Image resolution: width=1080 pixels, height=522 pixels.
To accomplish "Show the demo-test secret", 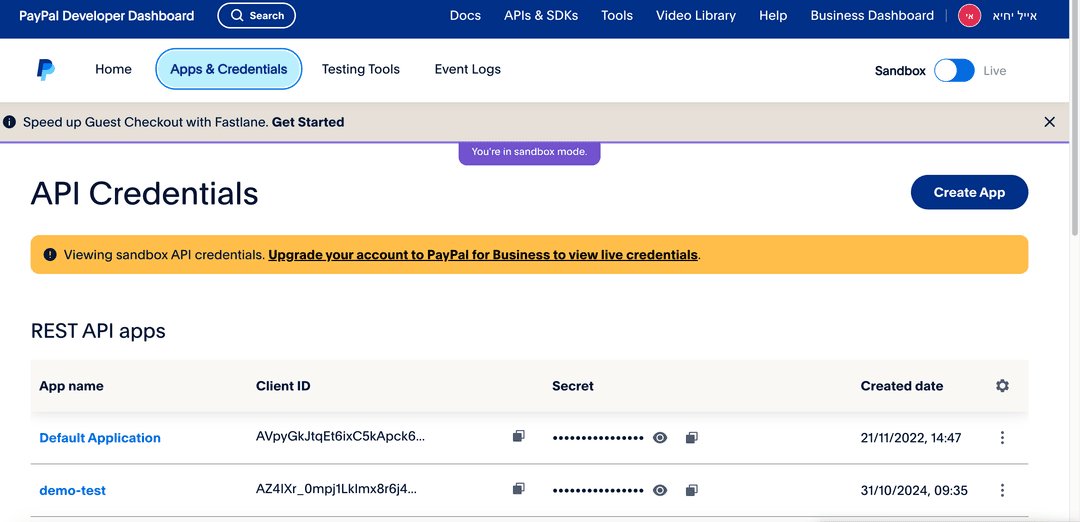I will [660, 490].
